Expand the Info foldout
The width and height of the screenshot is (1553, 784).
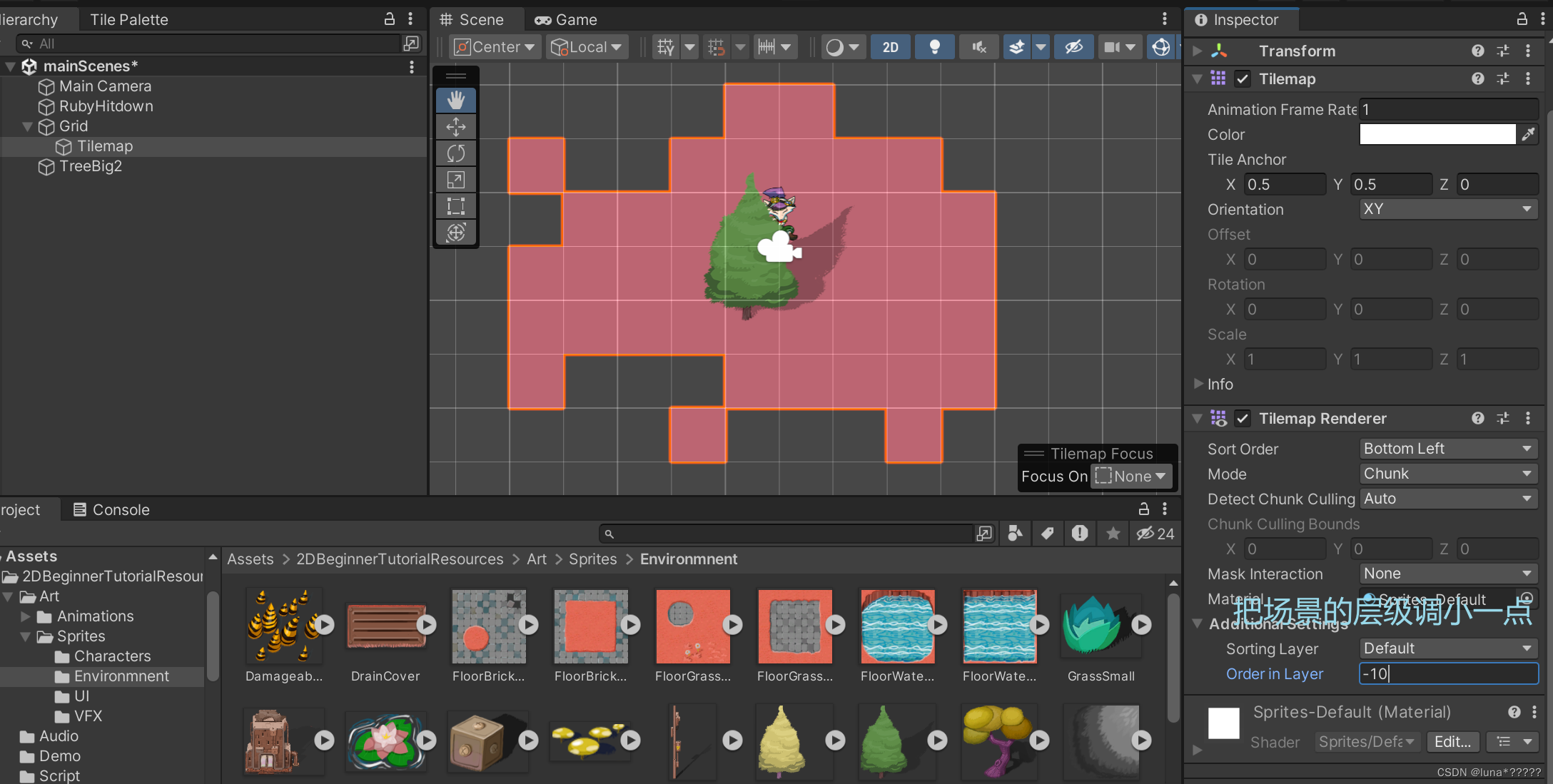point(1198,384)
